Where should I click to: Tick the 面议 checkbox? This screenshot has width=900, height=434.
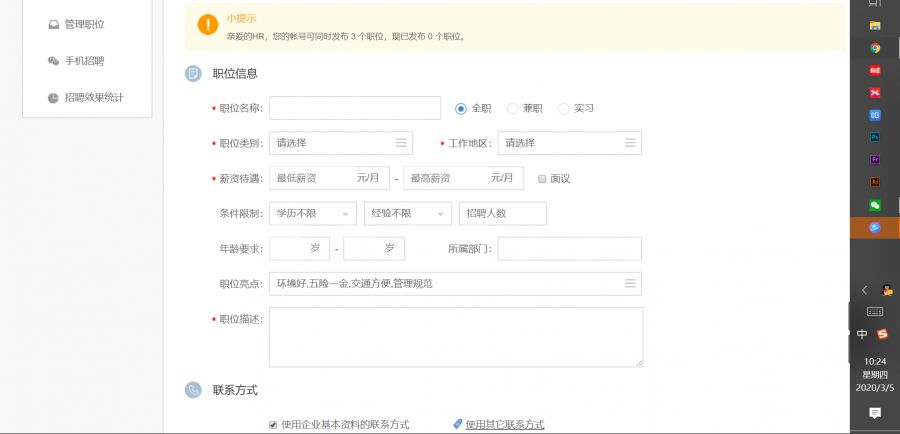pyautogui.click(x=542, y=179)
